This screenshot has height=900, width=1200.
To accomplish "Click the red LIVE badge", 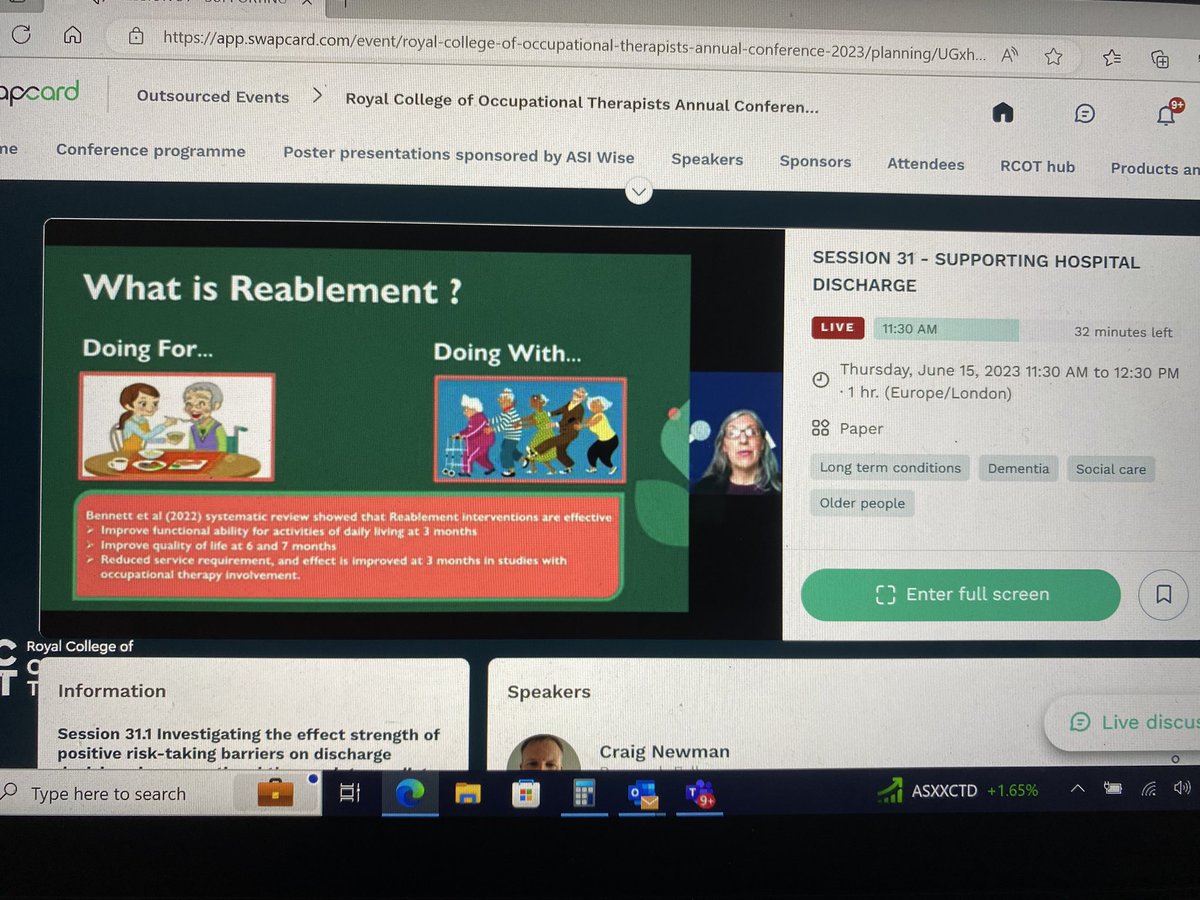I will tap(837, 327).
